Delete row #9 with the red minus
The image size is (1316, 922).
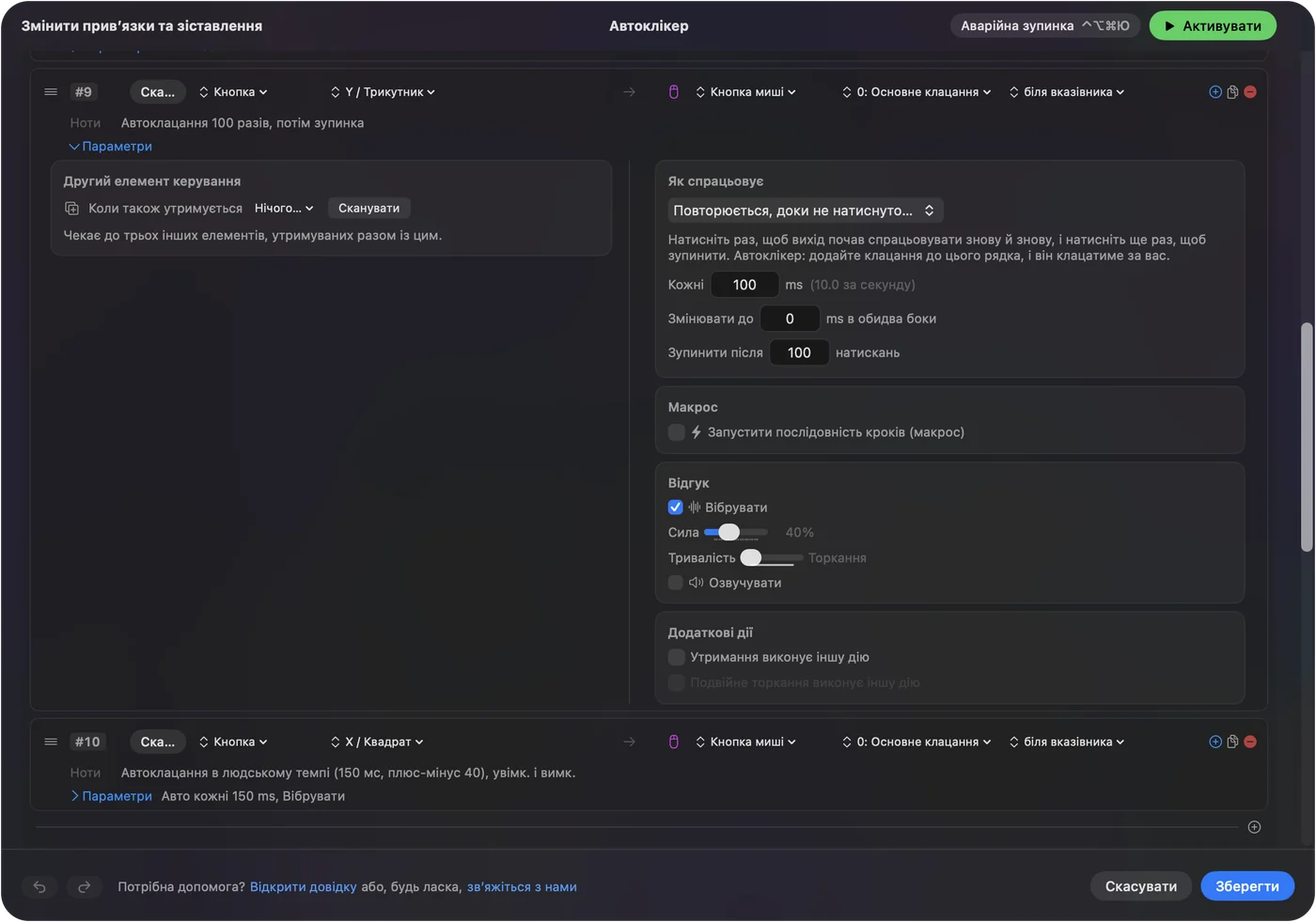point(1250,92)
